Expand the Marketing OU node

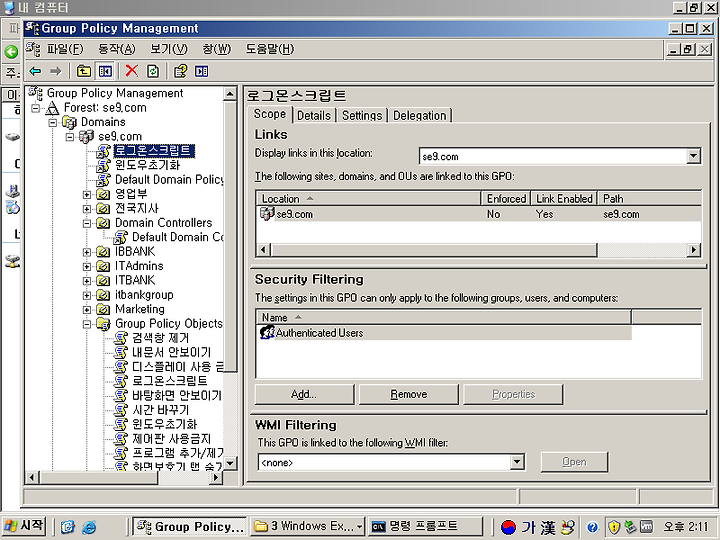click(x=86, y=310)
